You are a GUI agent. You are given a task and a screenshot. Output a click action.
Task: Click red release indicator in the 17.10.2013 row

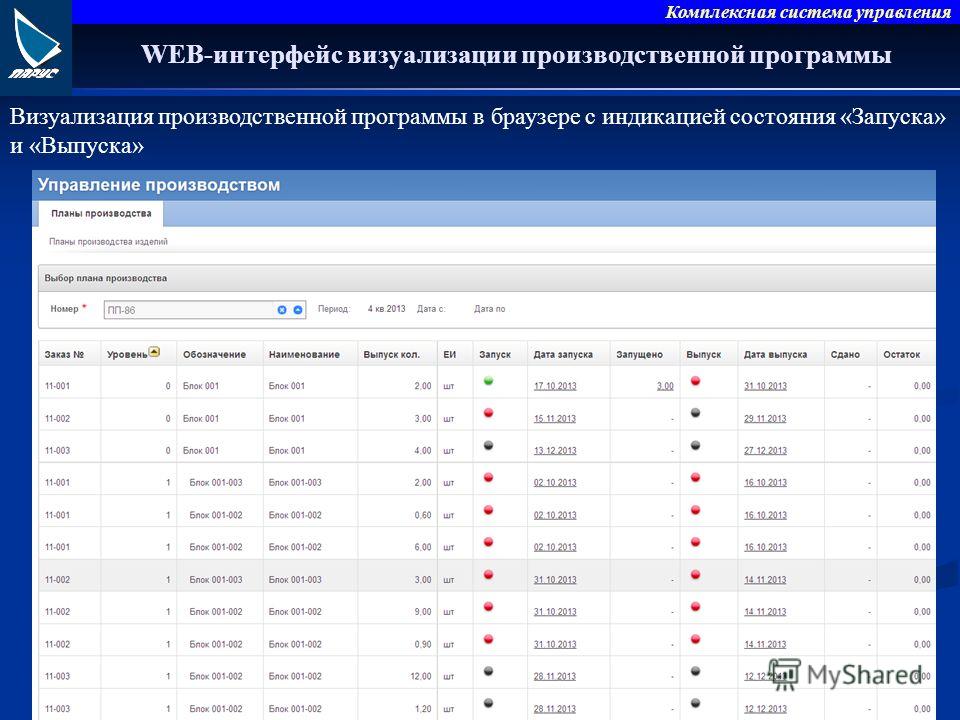tap(695, 381)
